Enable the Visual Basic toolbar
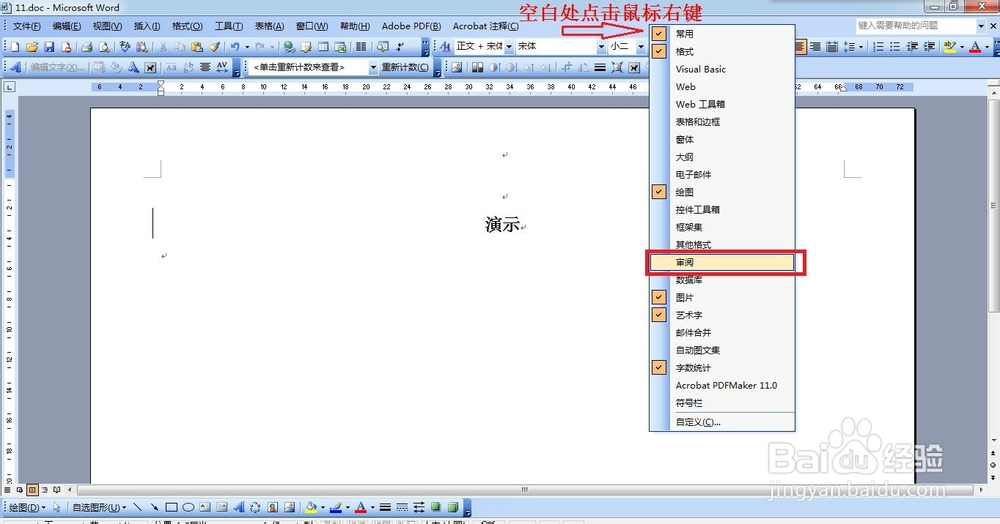 pyautogui.click(x=723, y=69)
